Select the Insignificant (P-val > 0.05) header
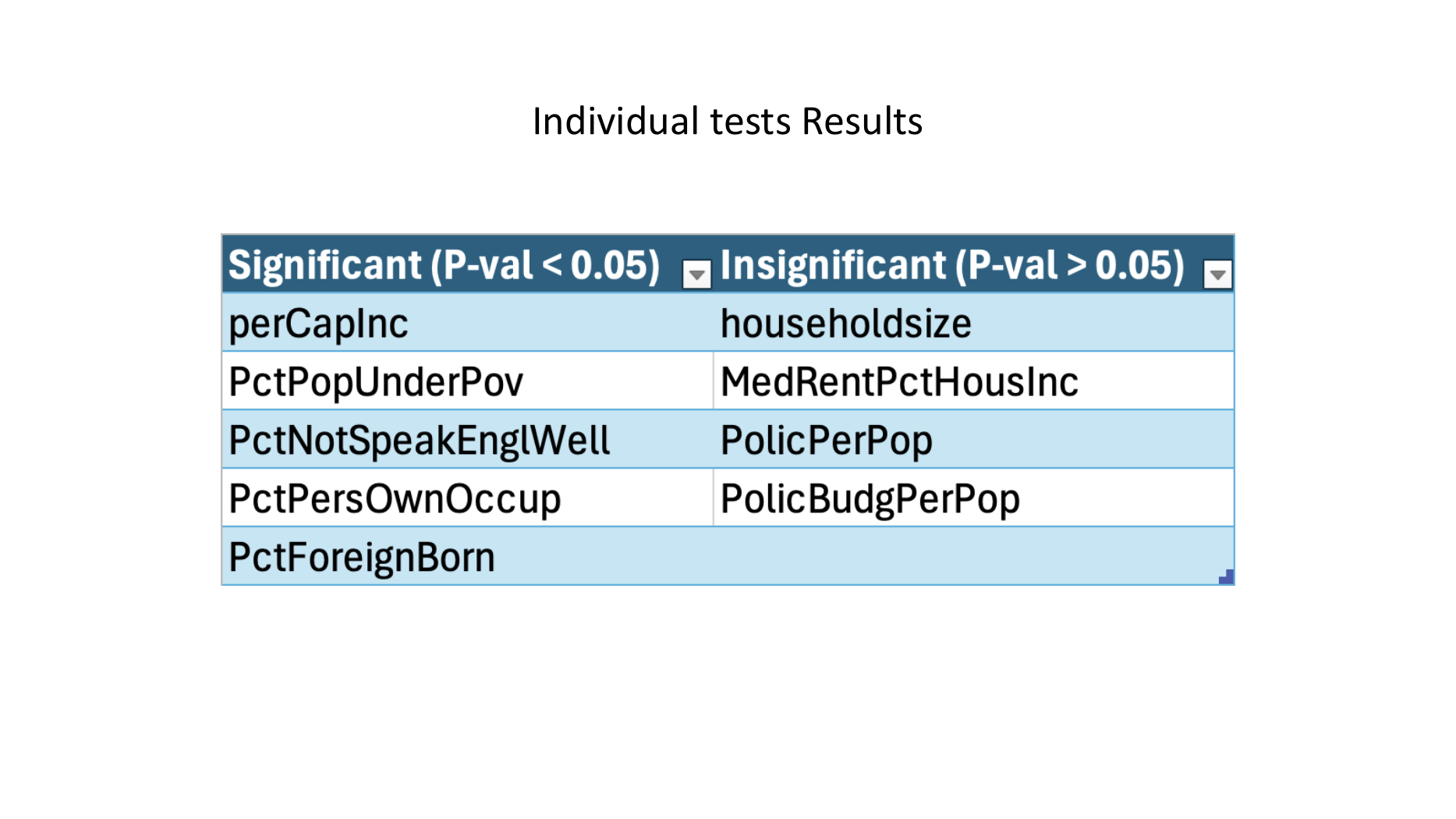The image size is (1456, 819). [x=973, y=264]
